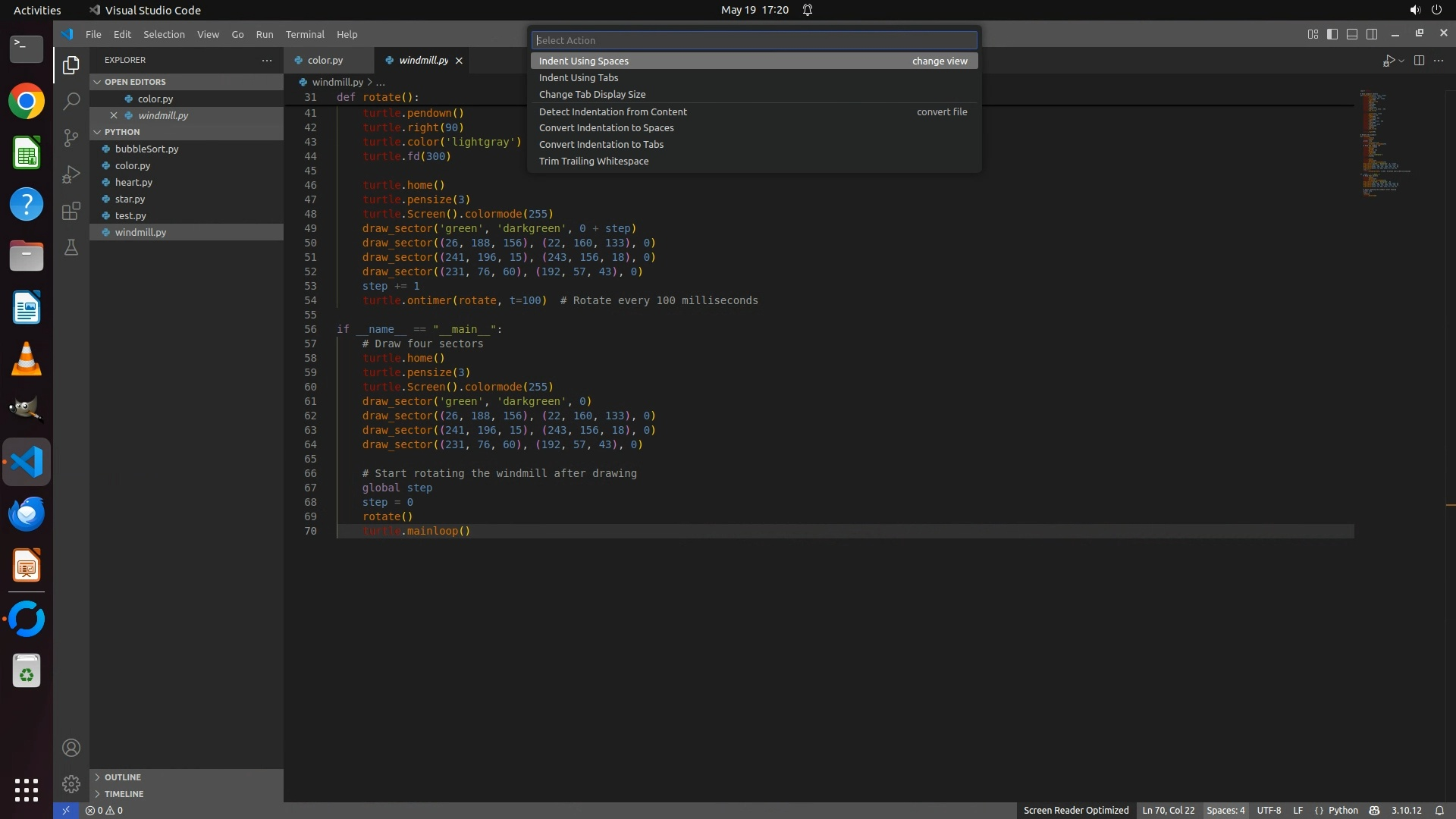Expand the OUTLINE section
Image resolution: width=1456 pixels, height=819 pixels.
point(123,777)
